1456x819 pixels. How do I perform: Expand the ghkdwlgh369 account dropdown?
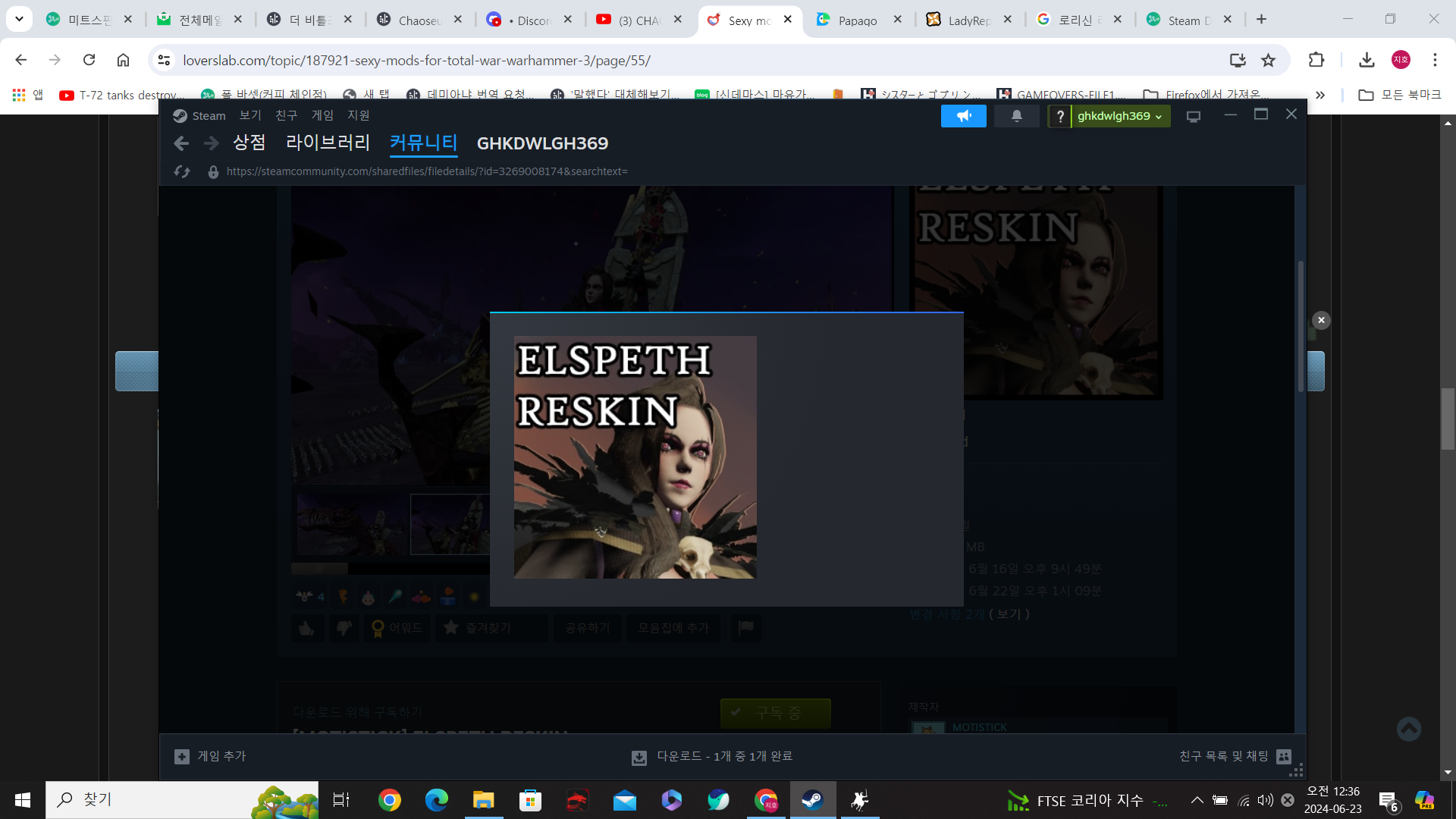pyautogui.click(x=1120, y=116)
